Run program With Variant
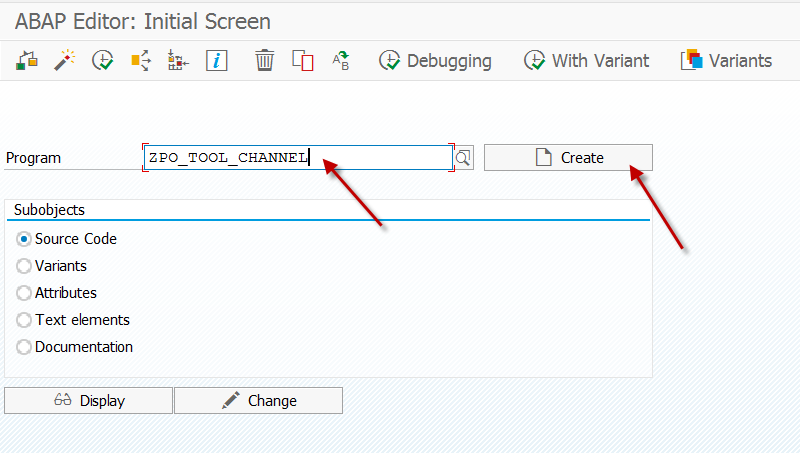 pos(587,61)
